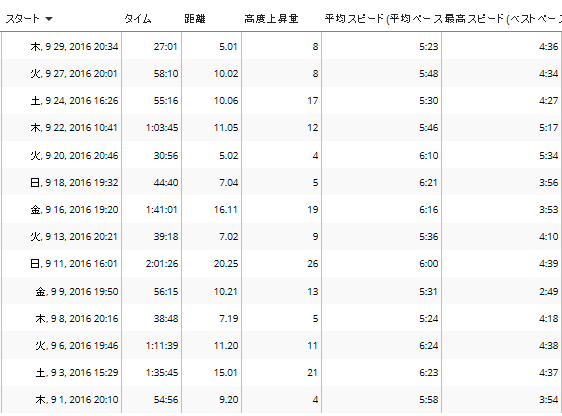Image resolution: width=562 pixels, height=416 pixels.
Task: Click the time value 2:01:26
Action: 162,264
